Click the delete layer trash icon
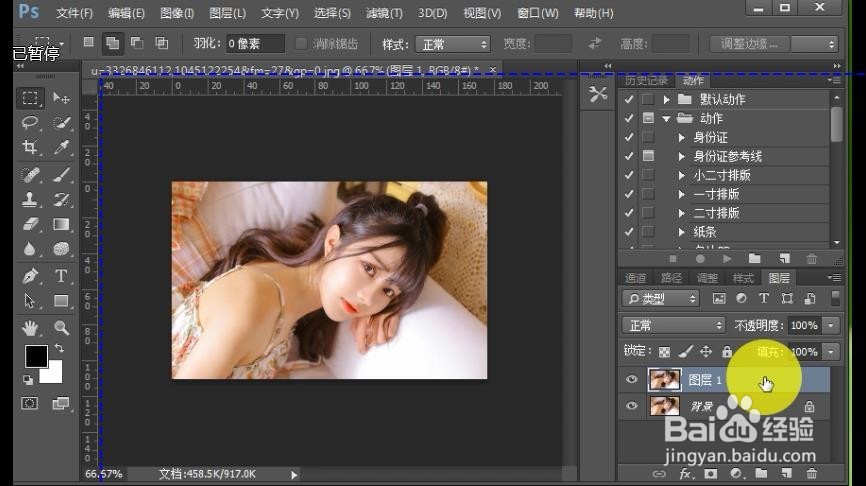Image resolution: width=866 pixels, height=486 pixels. point(811,473)
